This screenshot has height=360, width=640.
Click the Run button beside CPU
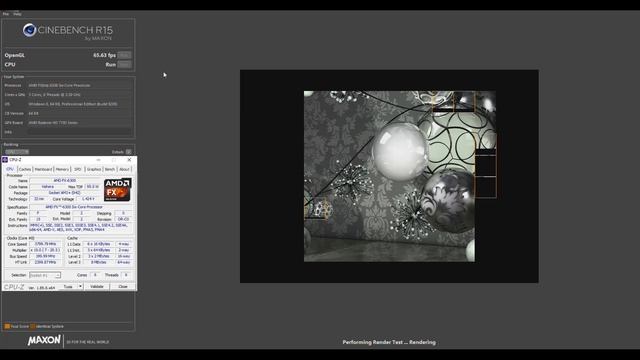pyautogui.click(x=124, y=64)
